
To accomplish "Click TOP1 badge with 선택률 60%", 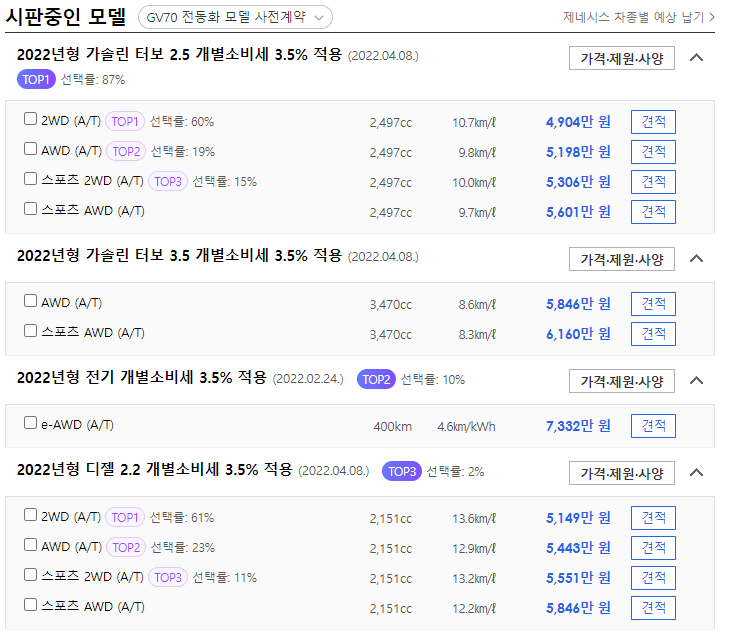I will click(x=125, y=122).
